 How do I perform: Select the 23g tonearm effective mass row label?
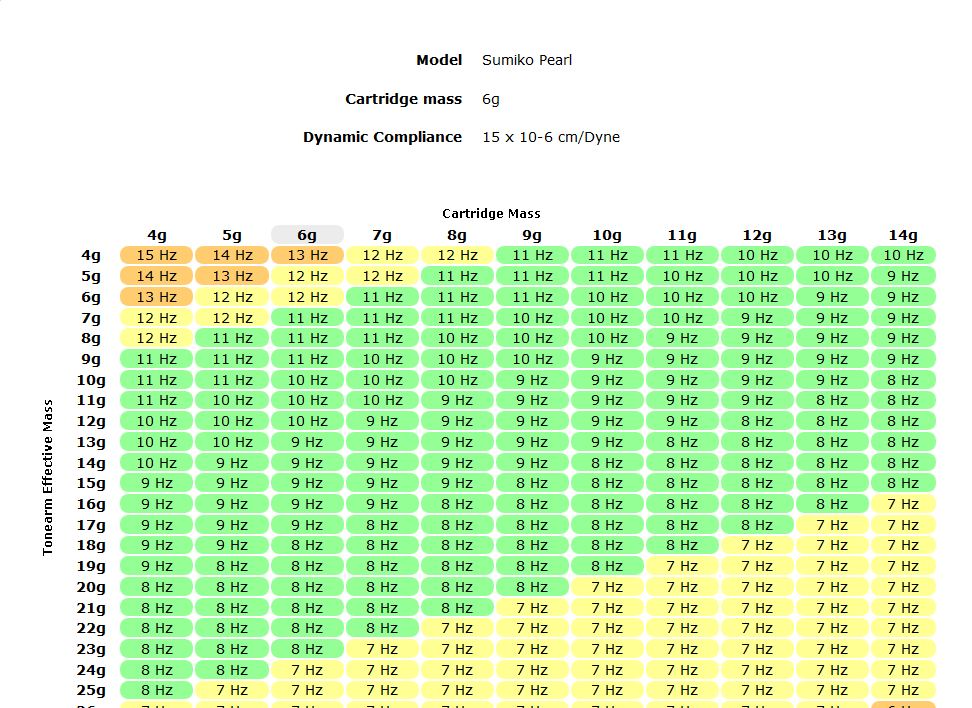click(x=91, y=649)
